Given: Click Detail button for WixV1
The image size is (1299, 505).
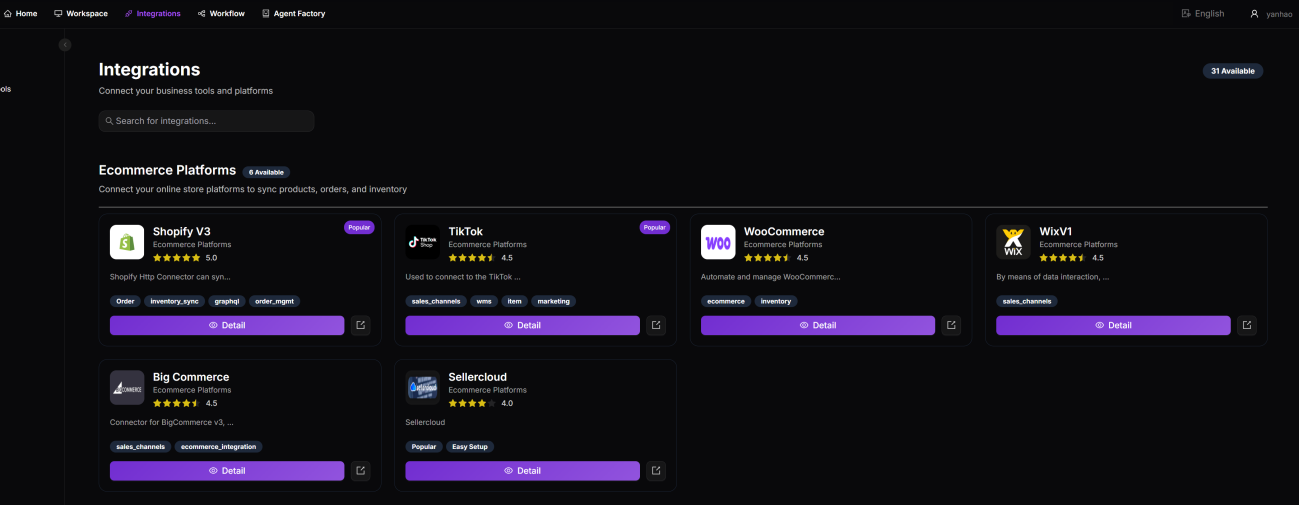Looking at the screenshot, I should 1113,325.
